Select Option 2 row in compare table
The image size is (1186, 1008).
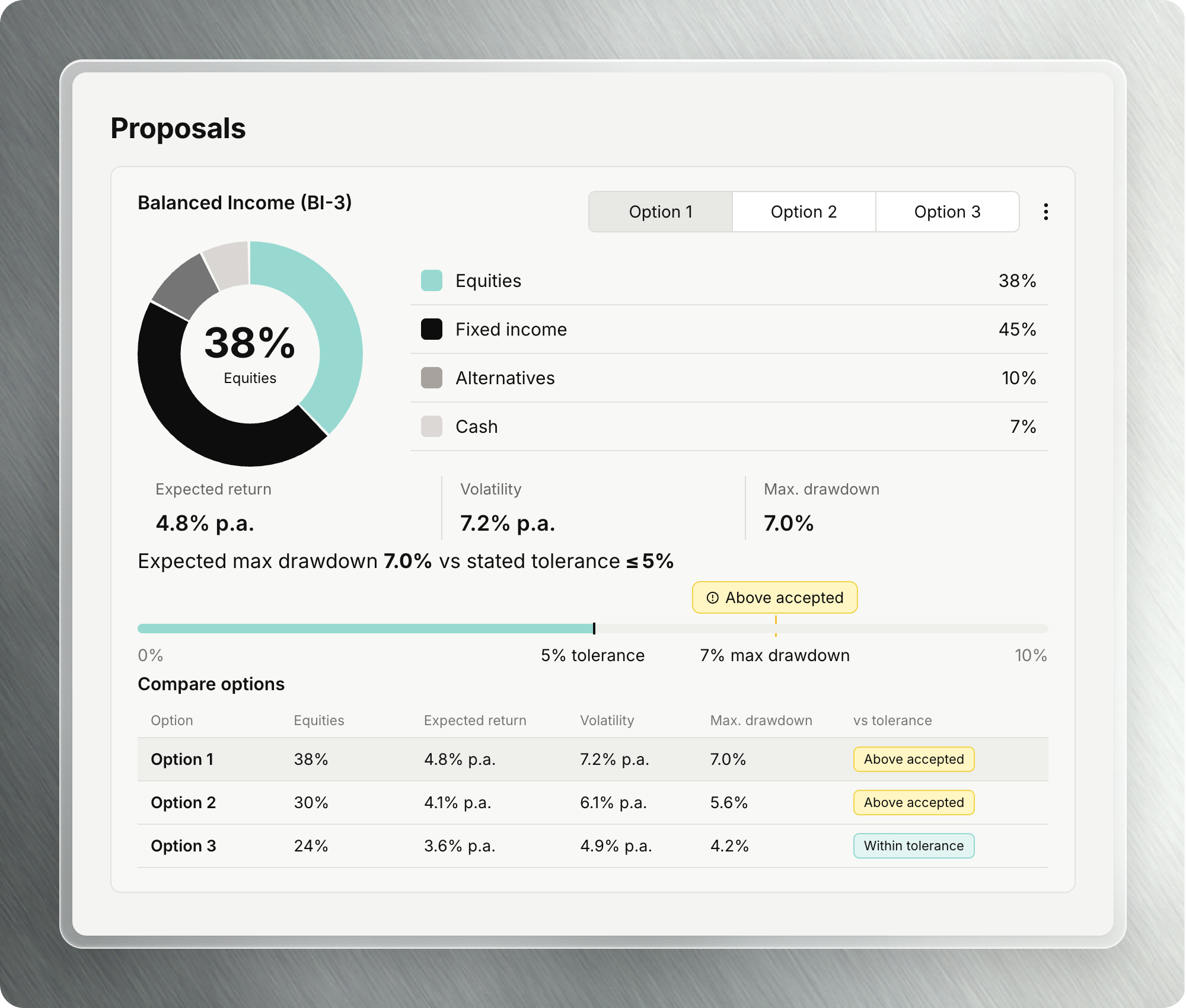click(x=592, y=802)
